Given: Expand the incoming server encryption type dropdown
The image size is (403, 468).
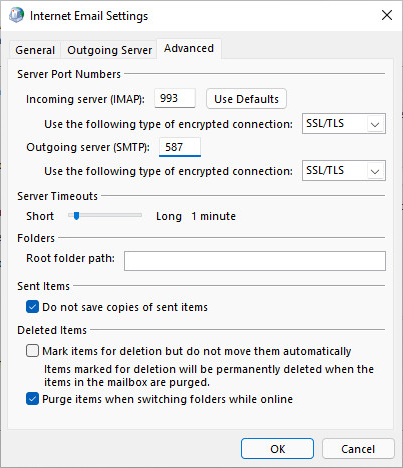Looking at the screenshot, I should [344, 124].
